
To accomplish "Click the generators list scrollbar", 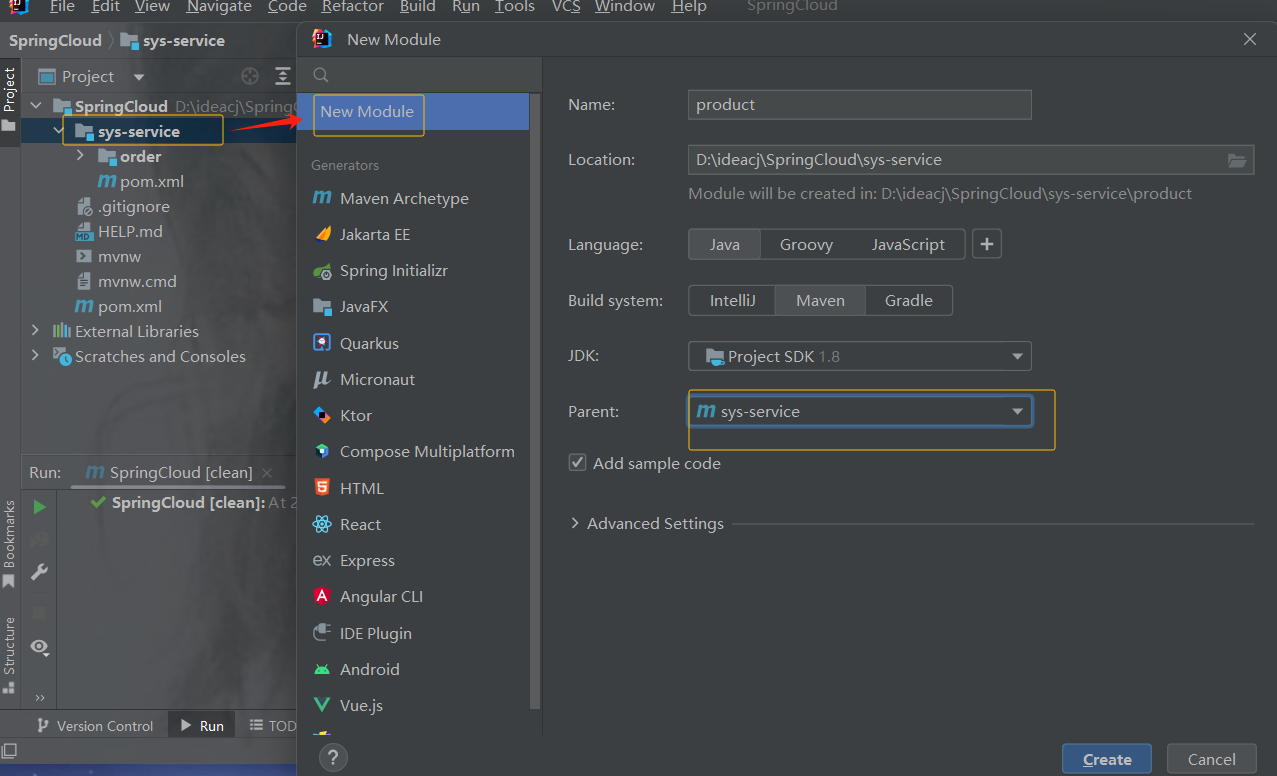I will [x=535, y=400].
